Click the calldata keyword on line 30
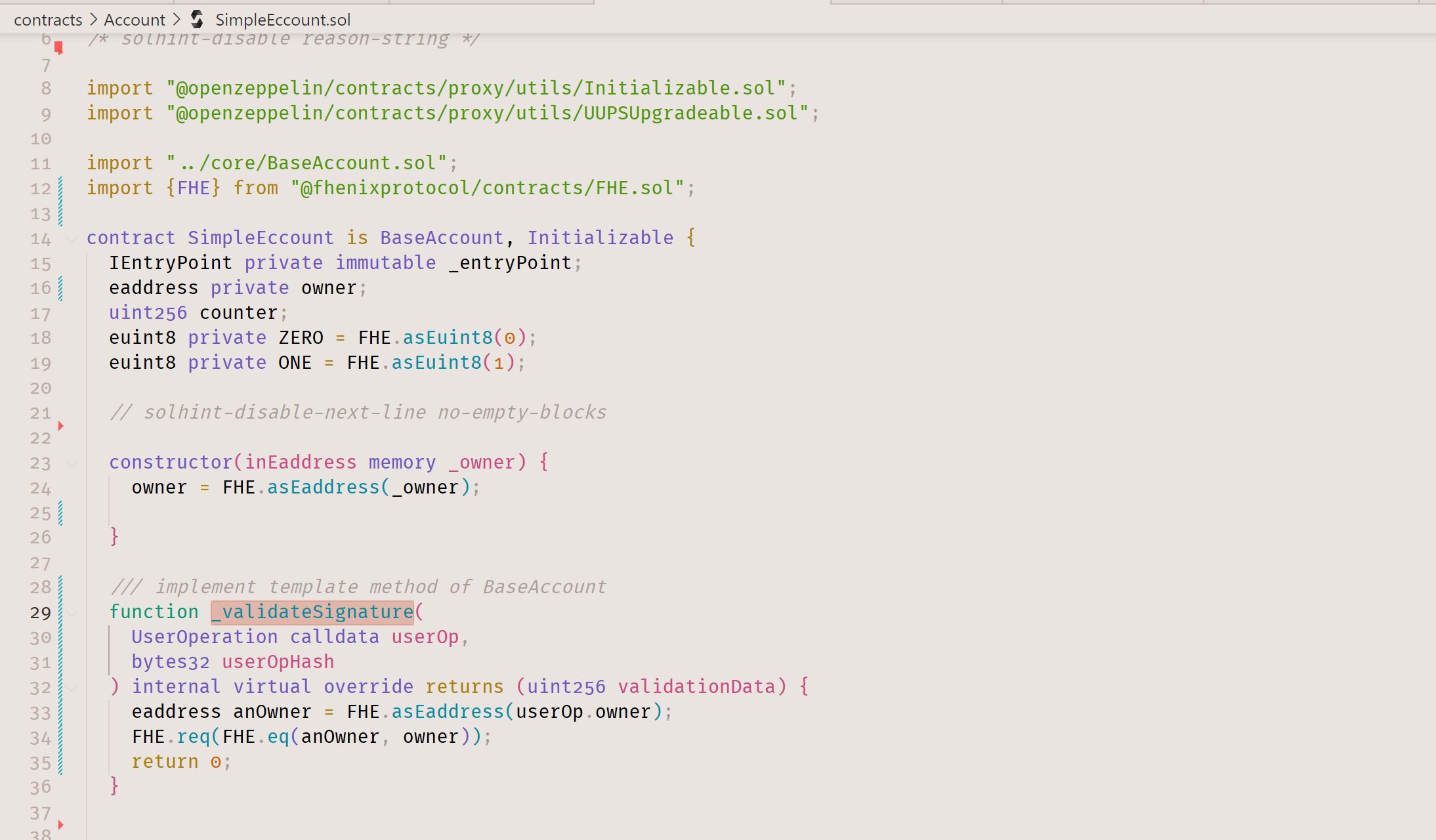 [335, 637]
